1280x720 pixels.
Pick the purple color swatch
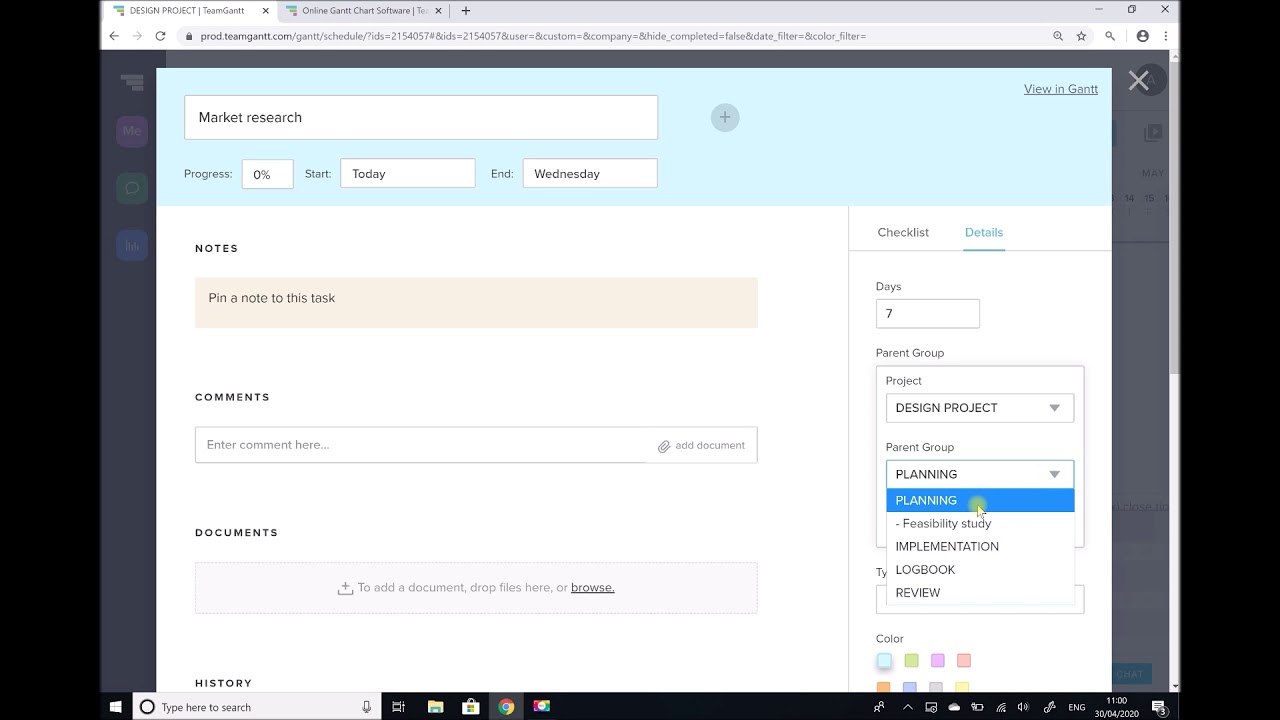point(937,661)
